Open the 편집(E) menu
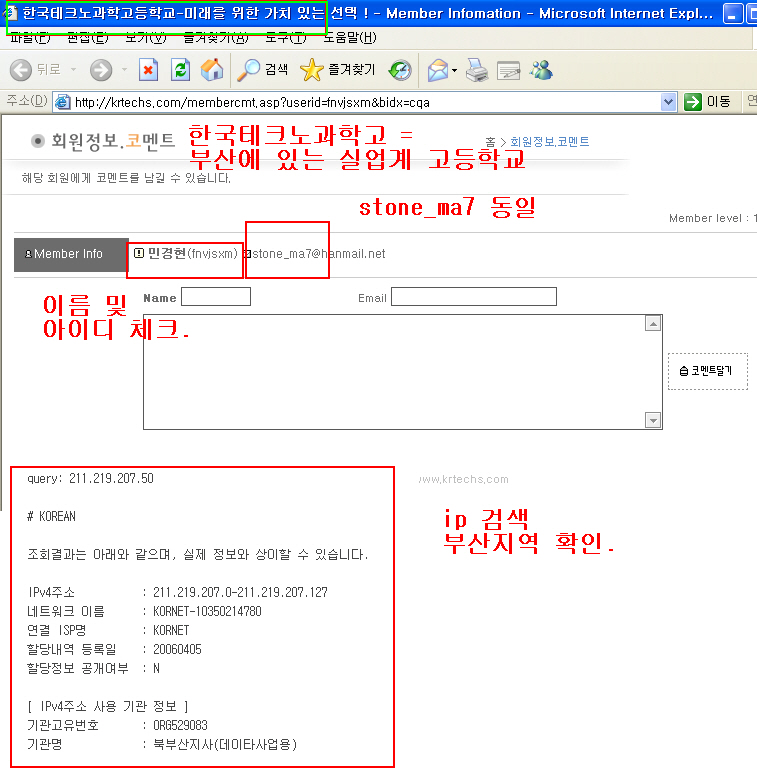Image resolution: width=757 pixels, height=779 pixels. pyautogui.click(x=88, y=38)
